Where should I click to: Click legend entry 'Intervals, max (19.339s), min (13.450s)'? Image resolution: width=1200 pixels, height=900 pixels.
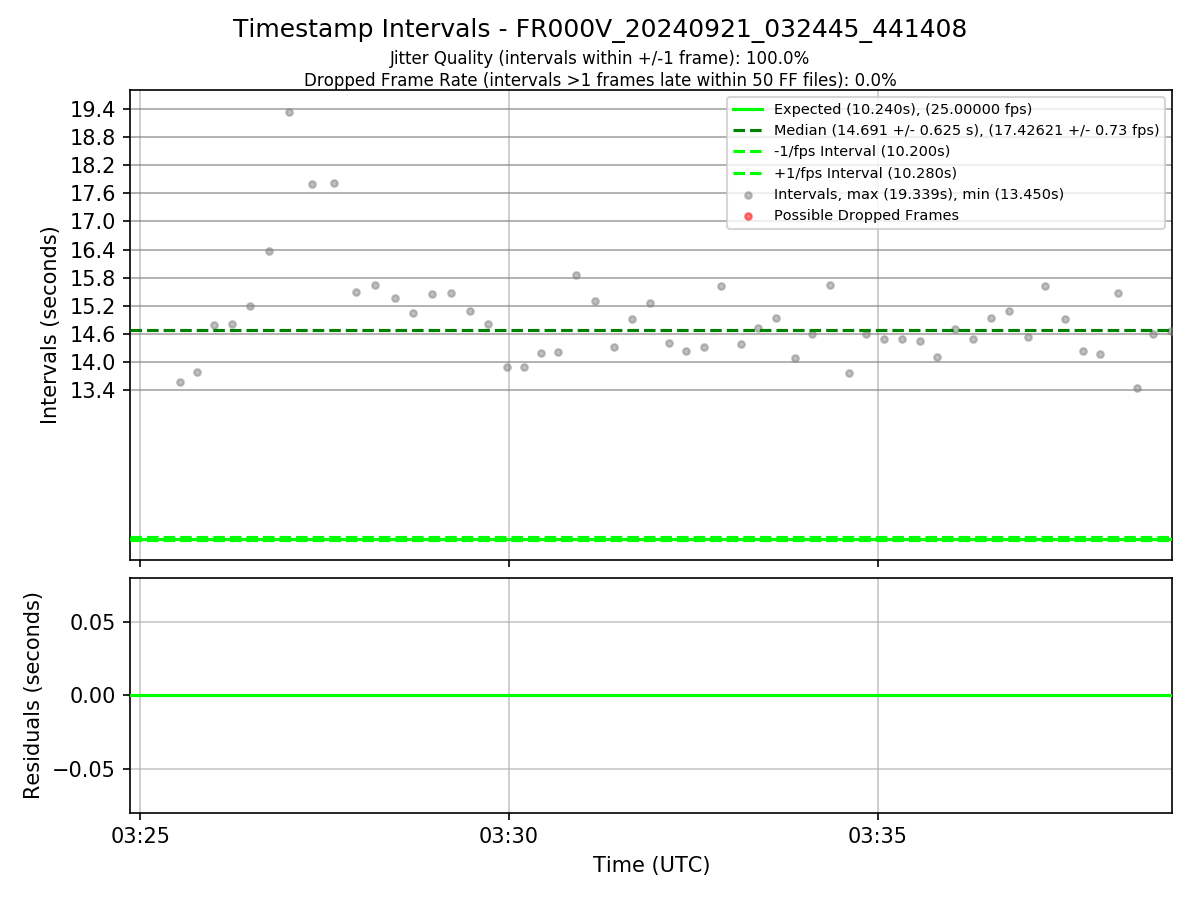click(919, 194)
